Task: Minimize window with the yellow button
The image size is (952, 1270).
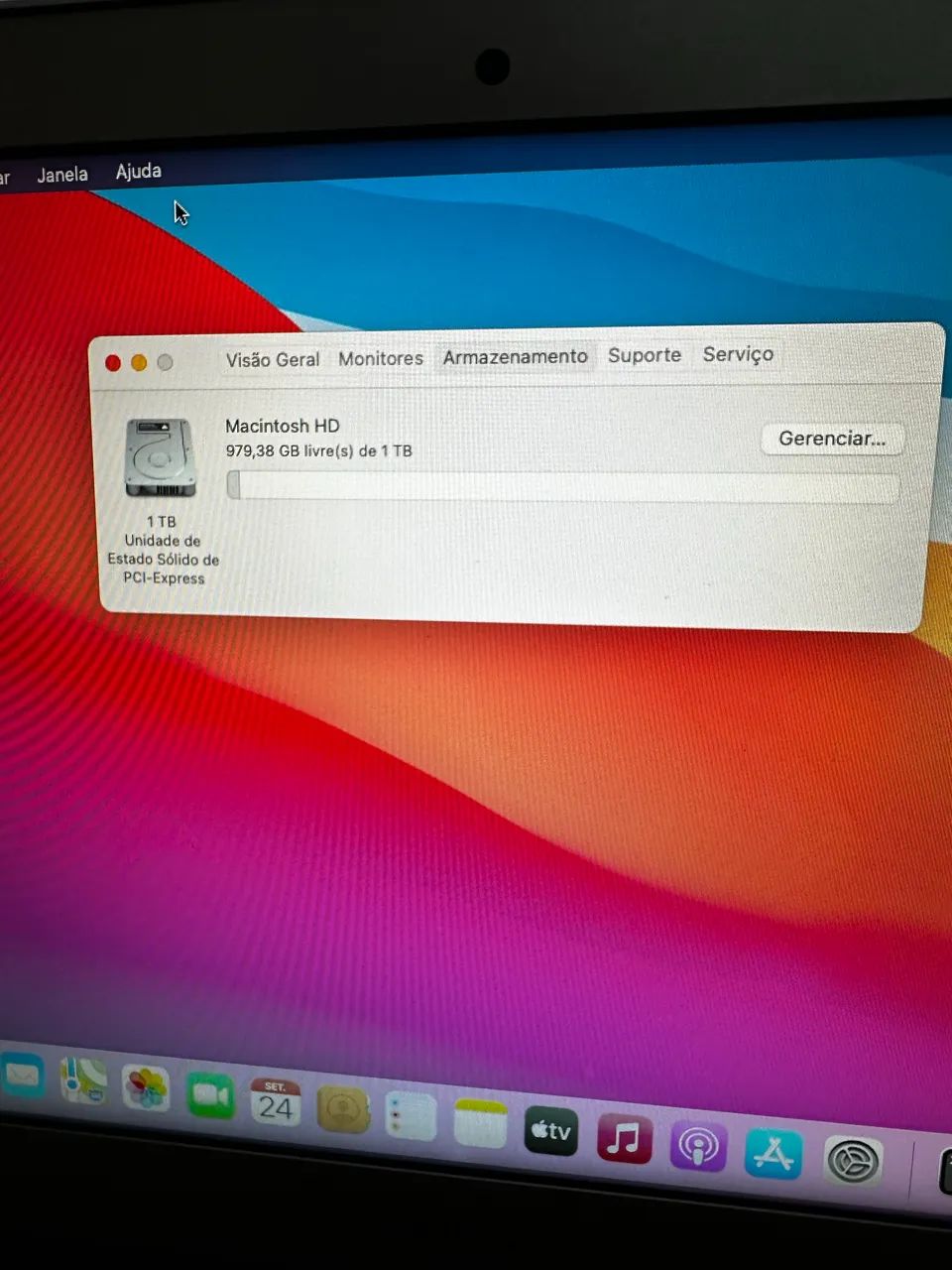Action: coord(139,363)
